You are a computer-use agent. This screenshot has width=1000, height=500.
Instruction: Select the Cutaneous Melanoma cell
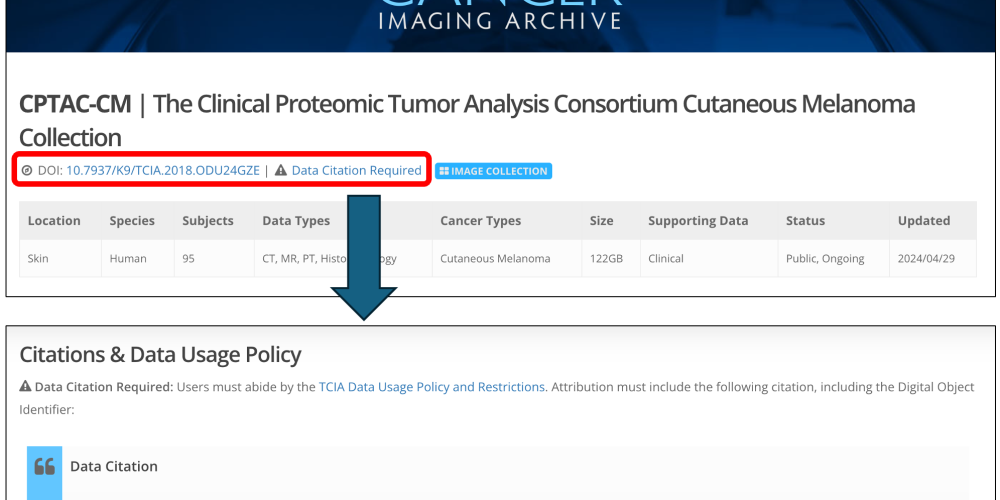[x=507, y=258]
